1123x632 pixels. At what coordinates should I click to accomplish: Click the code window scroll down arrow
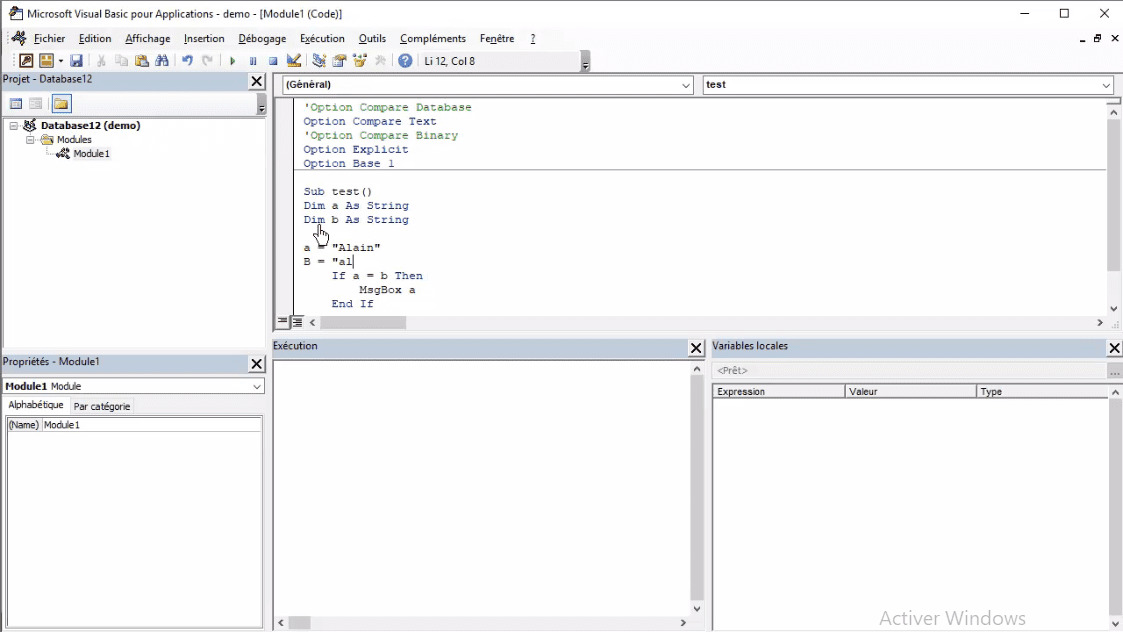coord(1114,309)
